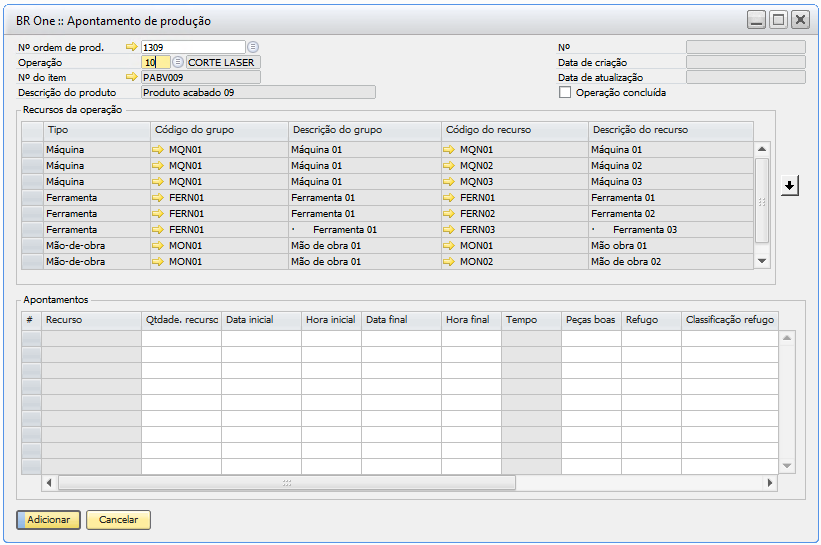Click the resources grid vertical scrollbar thumb
Screen dimensions: 821x545
762,201
